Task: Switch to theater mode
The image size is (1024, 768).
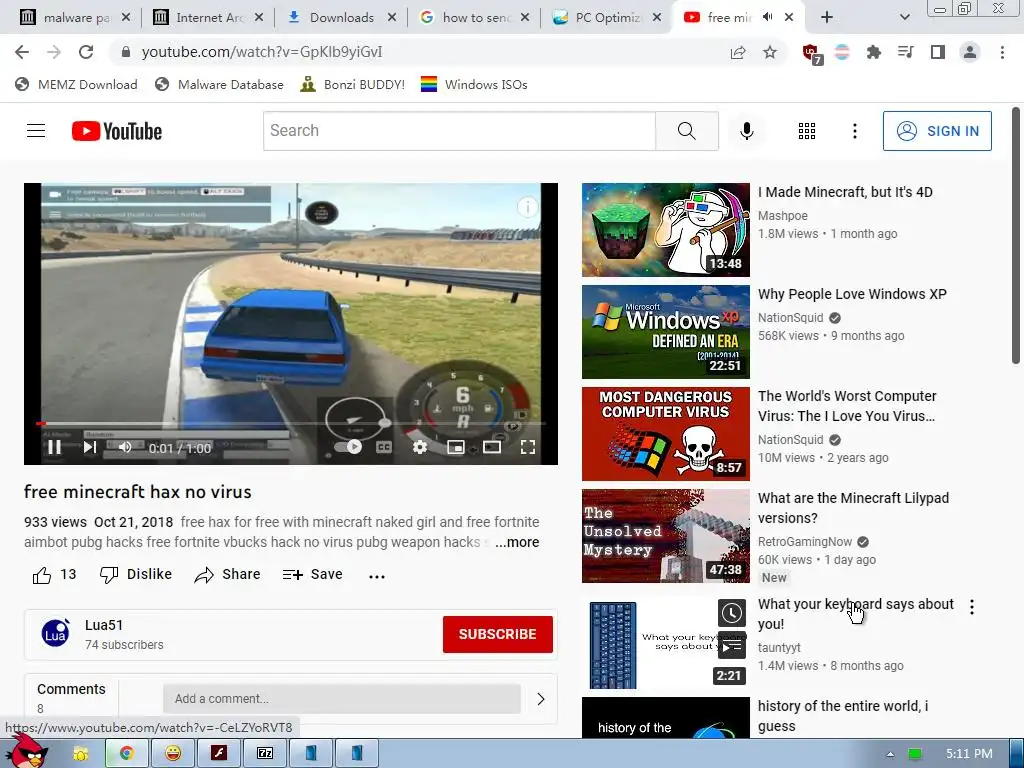Action: (492, 447)
